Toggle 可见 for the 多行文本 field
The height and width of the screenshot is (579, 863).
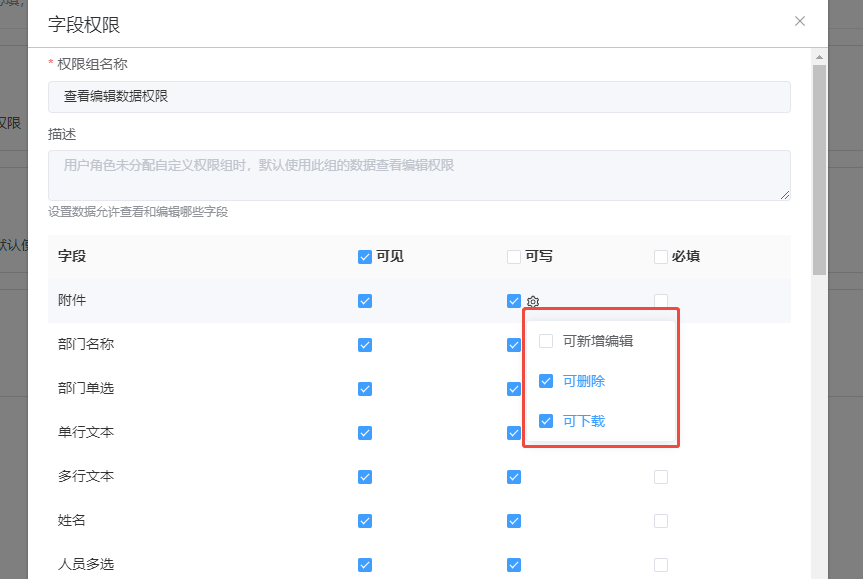[365, 477]
